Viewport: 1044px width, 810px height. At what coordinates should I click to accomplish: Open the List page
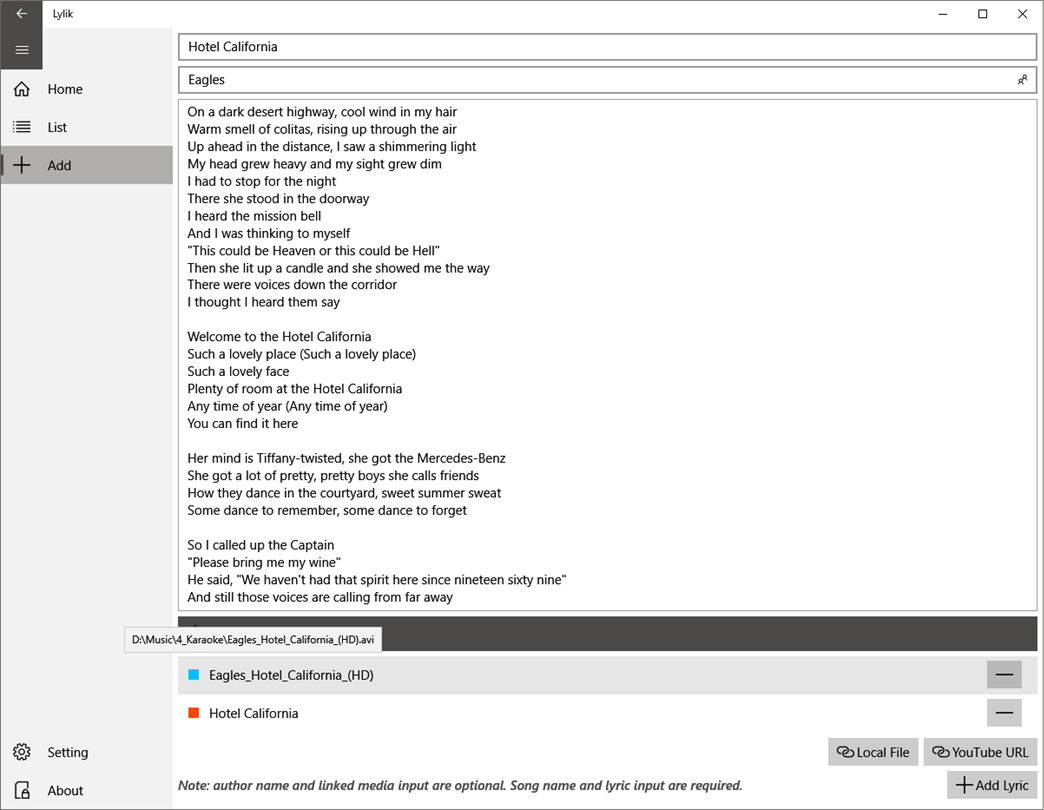[x=87, y=127]
